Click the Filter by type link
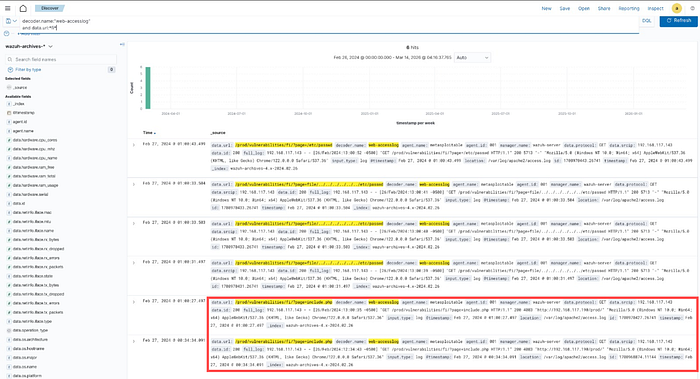 tap(28, 70)
